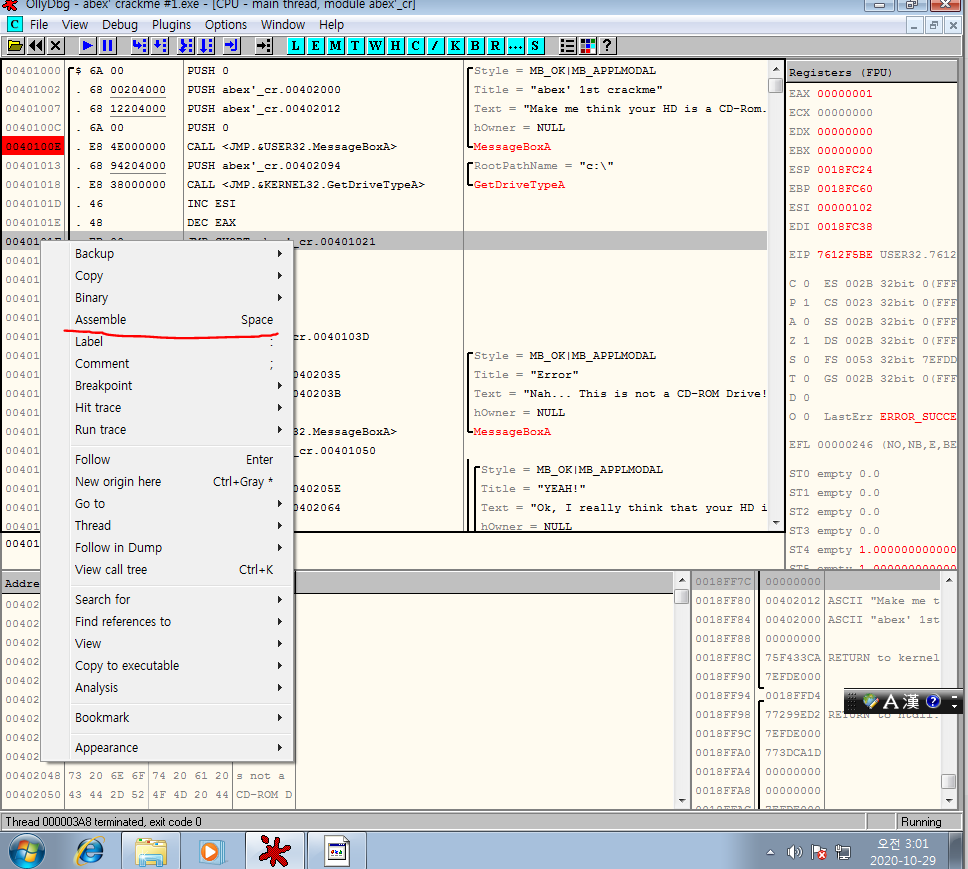Open Patches window with slash button

pos(435,46)
